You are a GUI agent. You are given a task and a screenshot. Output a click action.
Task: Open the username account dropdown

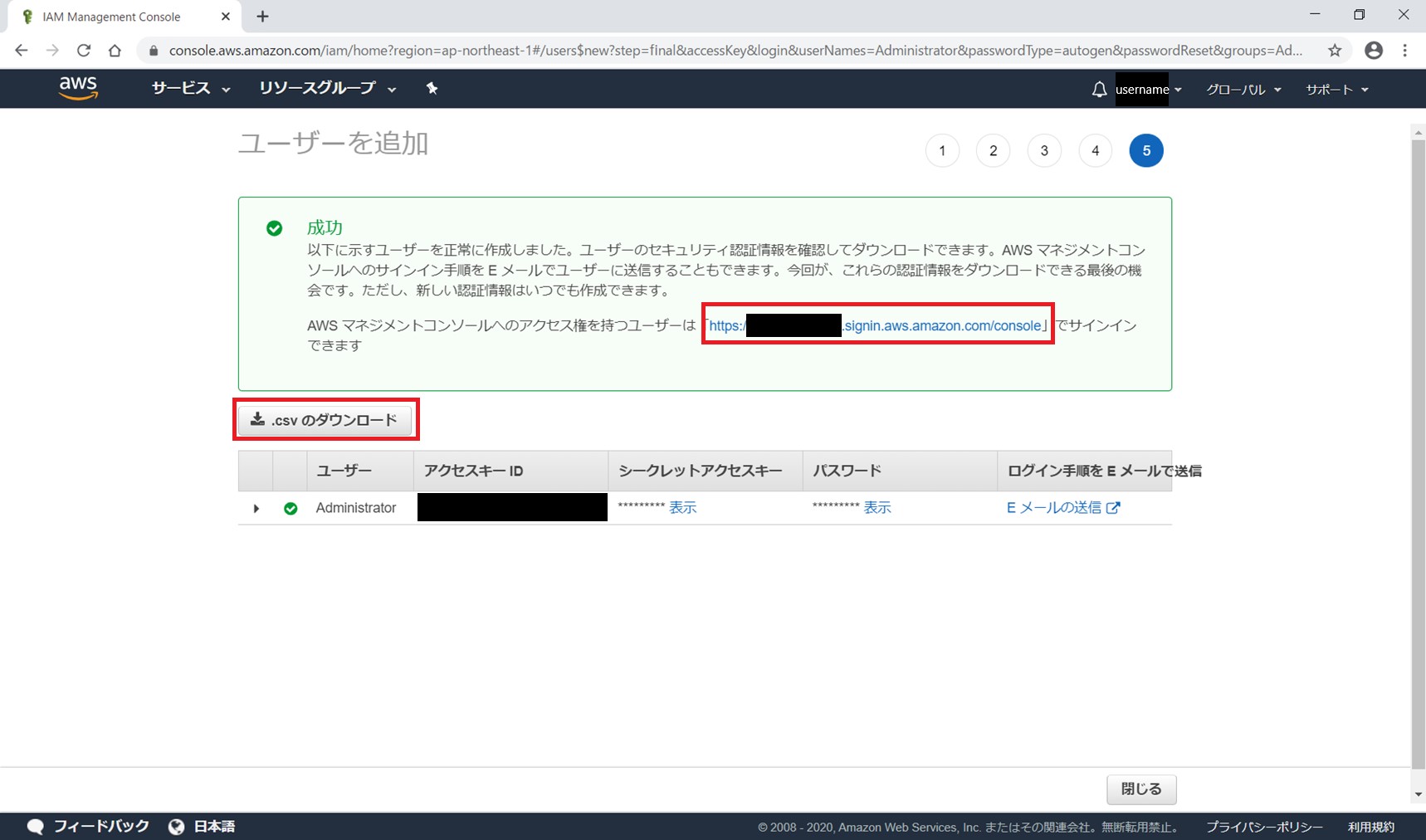1149,89
